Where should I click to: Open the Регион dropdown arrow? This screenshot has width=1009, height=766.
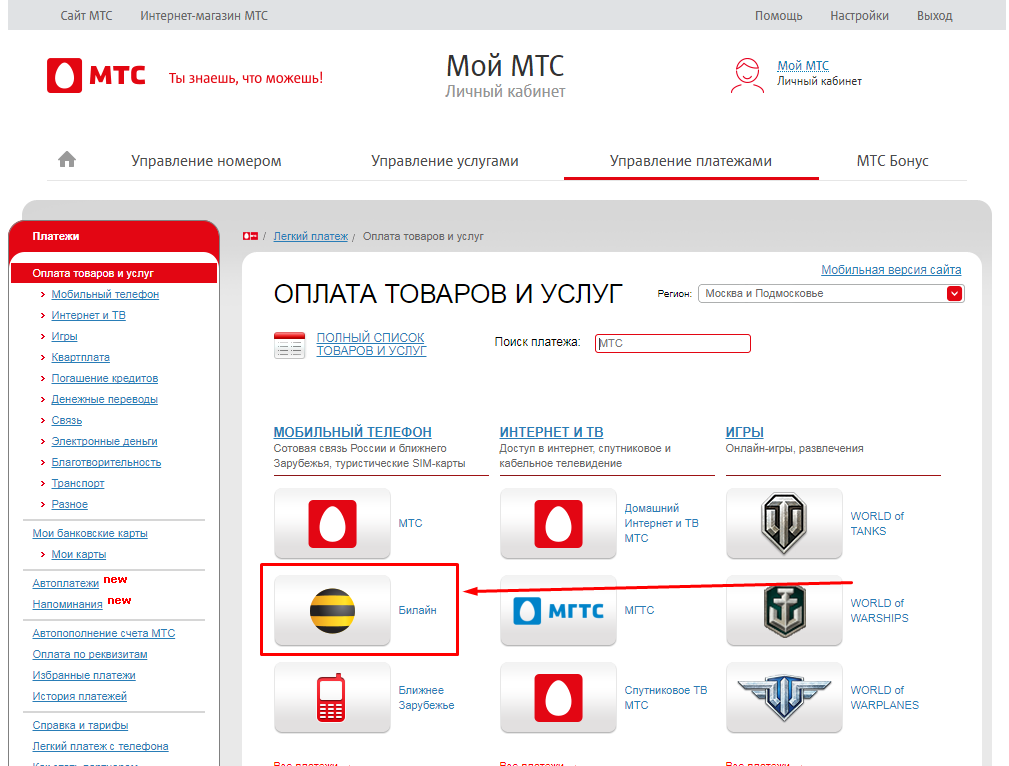(x=954, y=294)
